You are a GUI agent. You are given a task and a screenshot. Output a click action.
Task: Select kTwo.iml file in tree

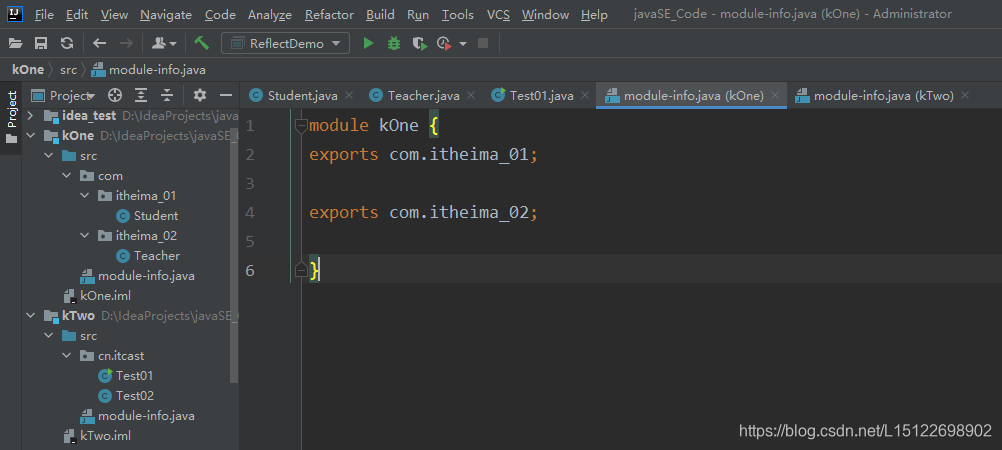(x=97, y=436)
